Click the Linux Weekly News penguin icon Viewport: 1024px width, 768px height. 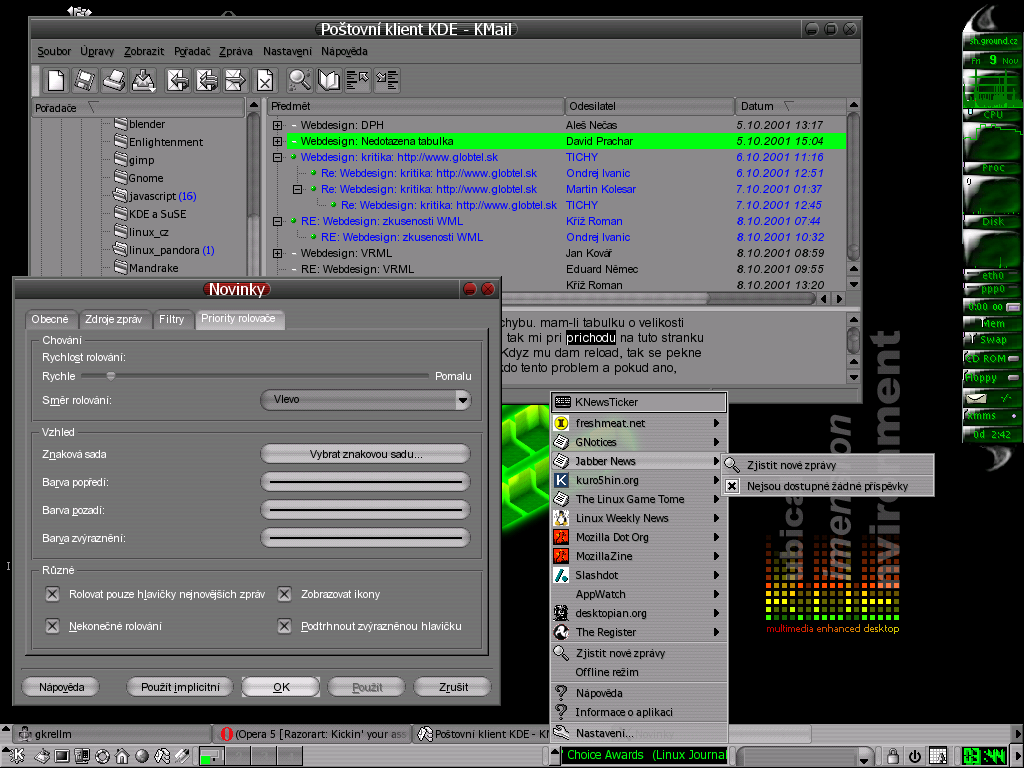point(561,518)
